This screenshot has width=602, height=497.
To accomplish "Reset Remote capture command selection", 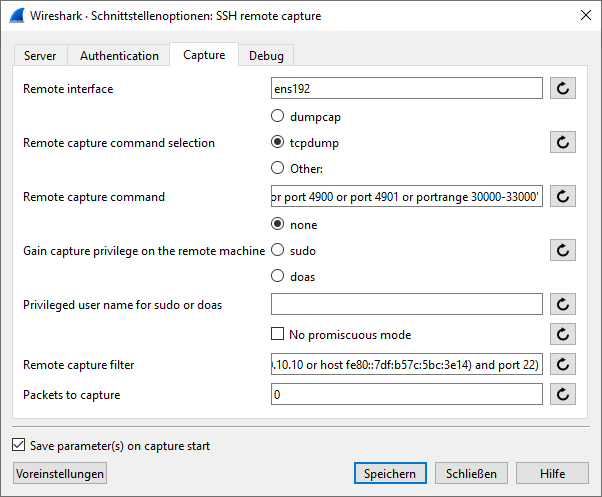I will [563, 143].
